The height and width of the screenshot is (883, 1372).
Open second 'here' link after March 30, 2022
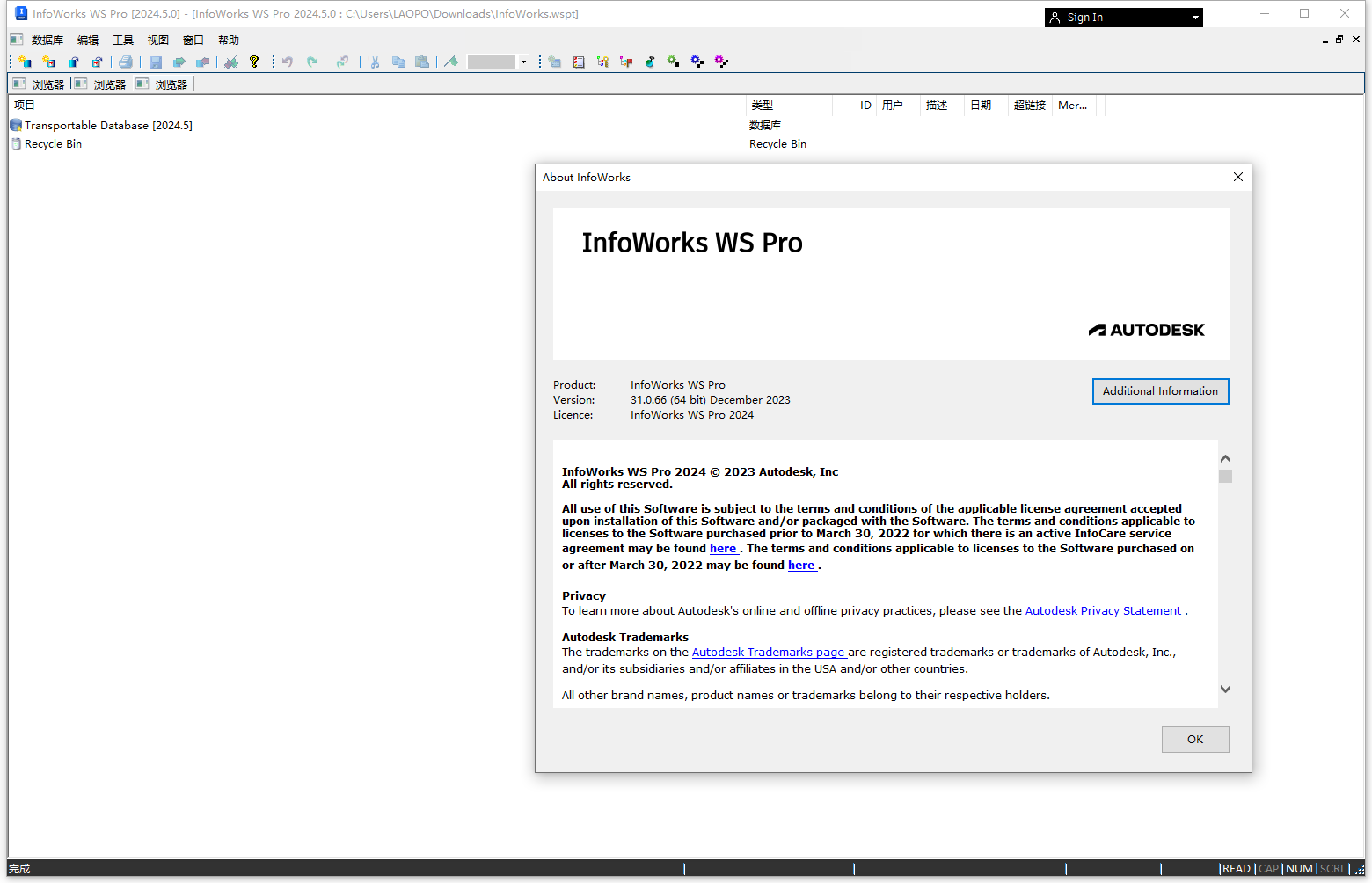801,565
